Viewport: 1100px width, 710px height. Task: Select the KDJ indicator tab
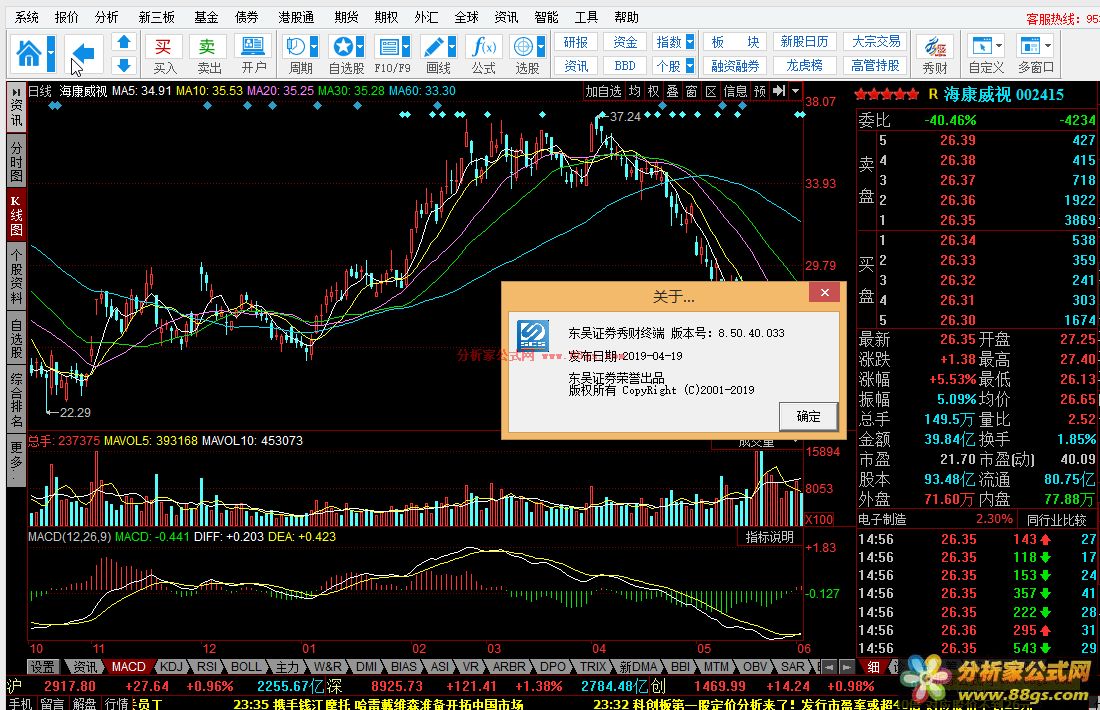pyautogui.click(x=171, y=667)
